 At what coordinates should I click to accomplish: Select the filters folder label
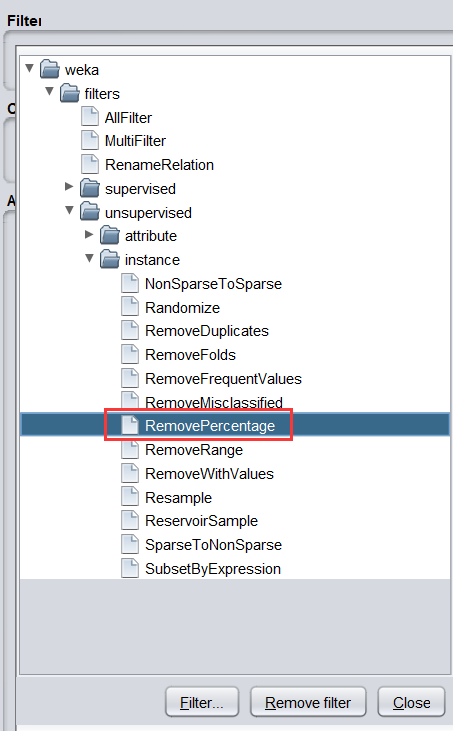[x=102, y=94]
